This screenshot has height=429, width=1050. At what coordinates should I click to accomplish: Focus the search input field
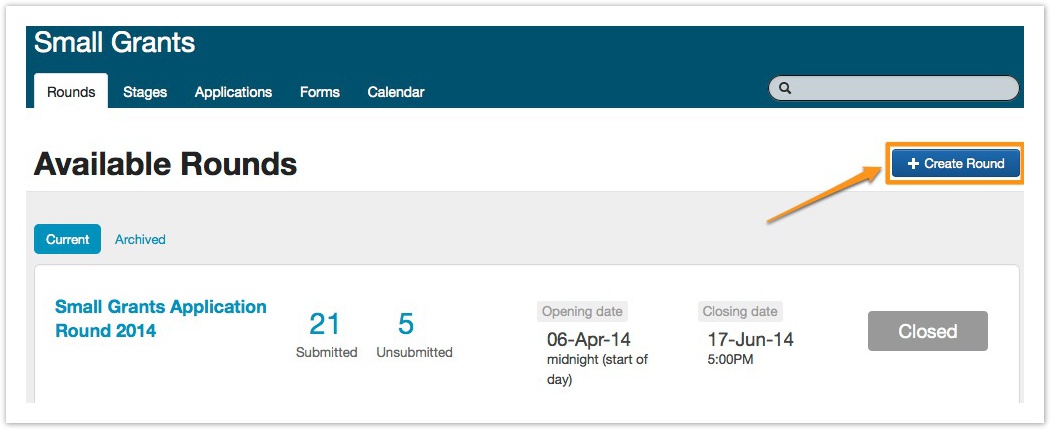(900, 89)
